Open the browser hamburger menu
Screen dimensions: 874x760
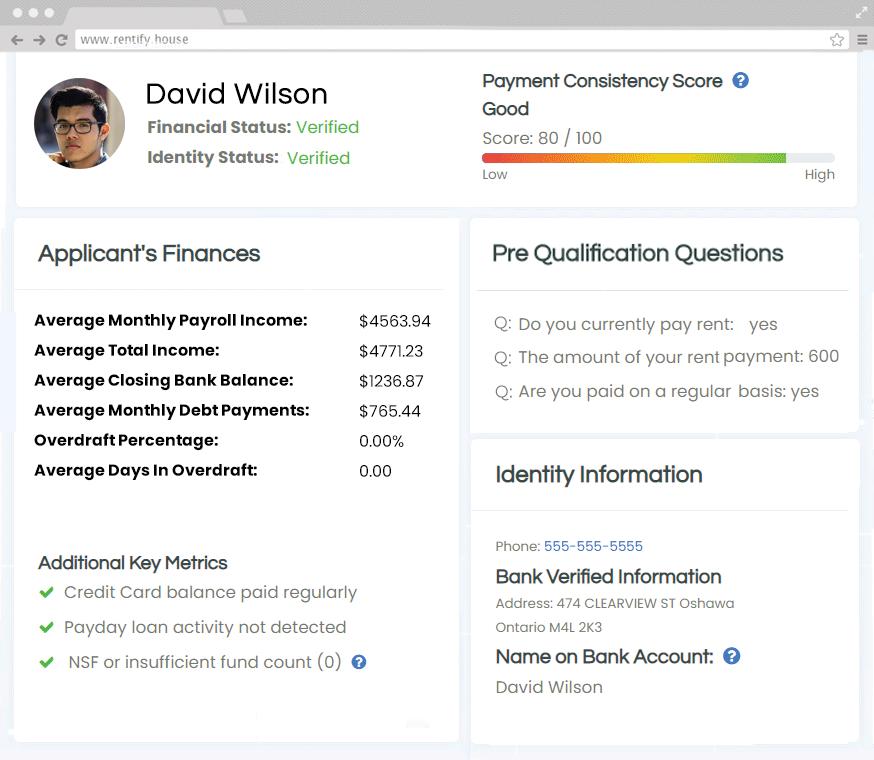(862, 40)
